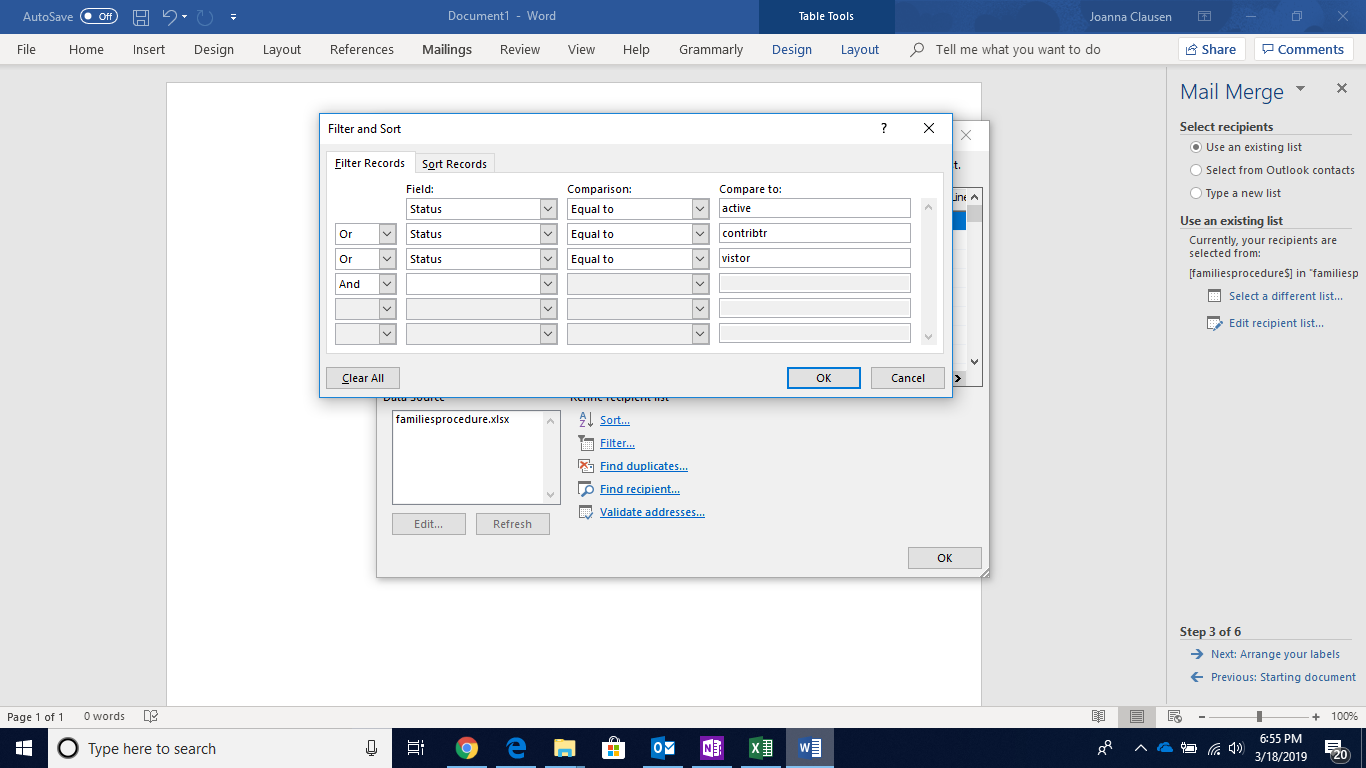Expand the contribtr row Field dropdown
The width and height of the screenshot is (1366, 768).
click(548, 234)
